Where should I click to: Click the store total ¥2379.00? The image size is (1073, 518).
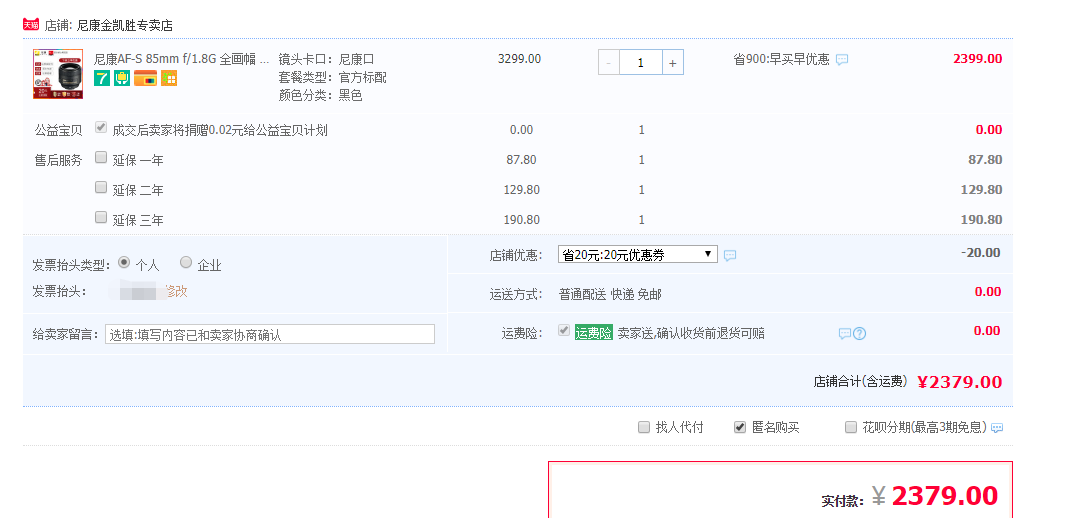(959, 382)
